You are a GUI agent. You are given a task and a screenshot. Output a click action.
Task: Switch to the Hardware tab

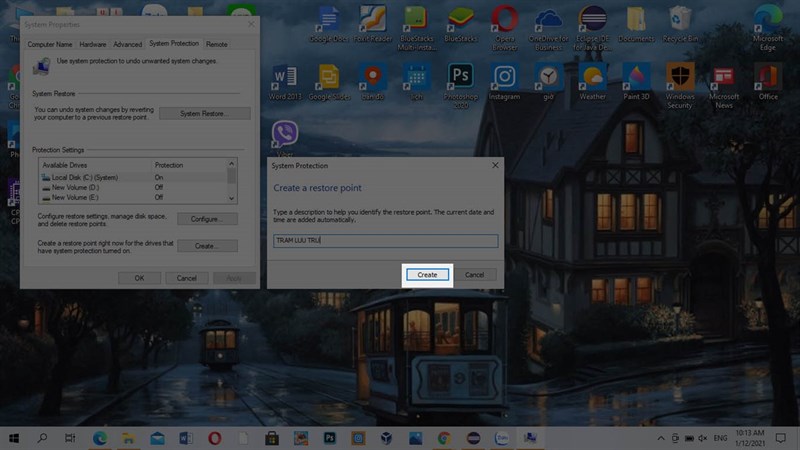pos(93,44)
